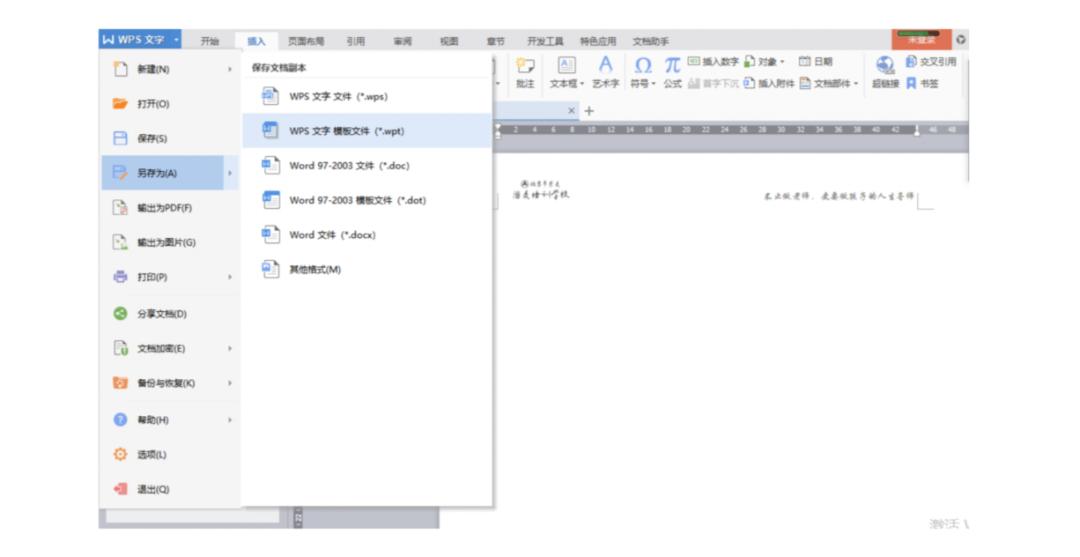Open 其他格式(M) other formats
Viewport: 1080px width, 557px height.
tap(367, 269)
